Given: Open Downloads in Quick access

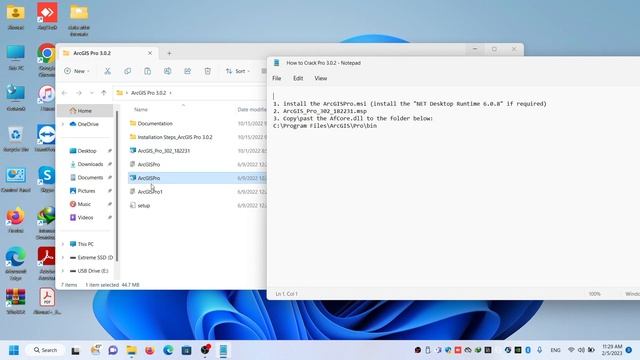Looking at the screenshot, I should click(90, 164).
